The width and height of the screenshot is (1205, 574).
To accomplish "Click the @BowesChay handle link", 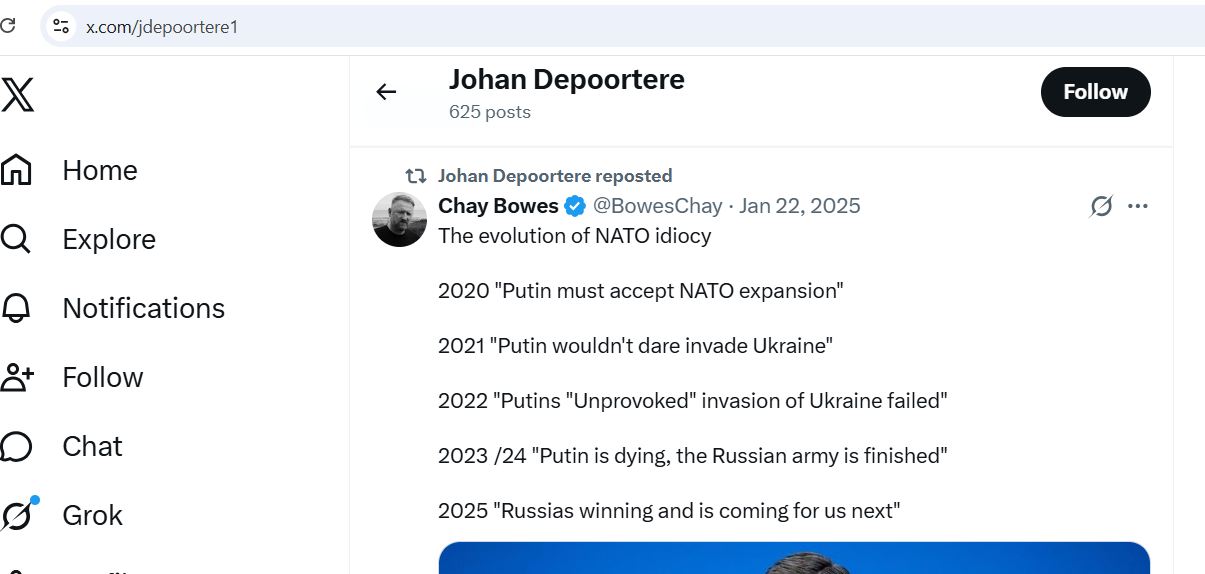I will click(x=657, y=206).
